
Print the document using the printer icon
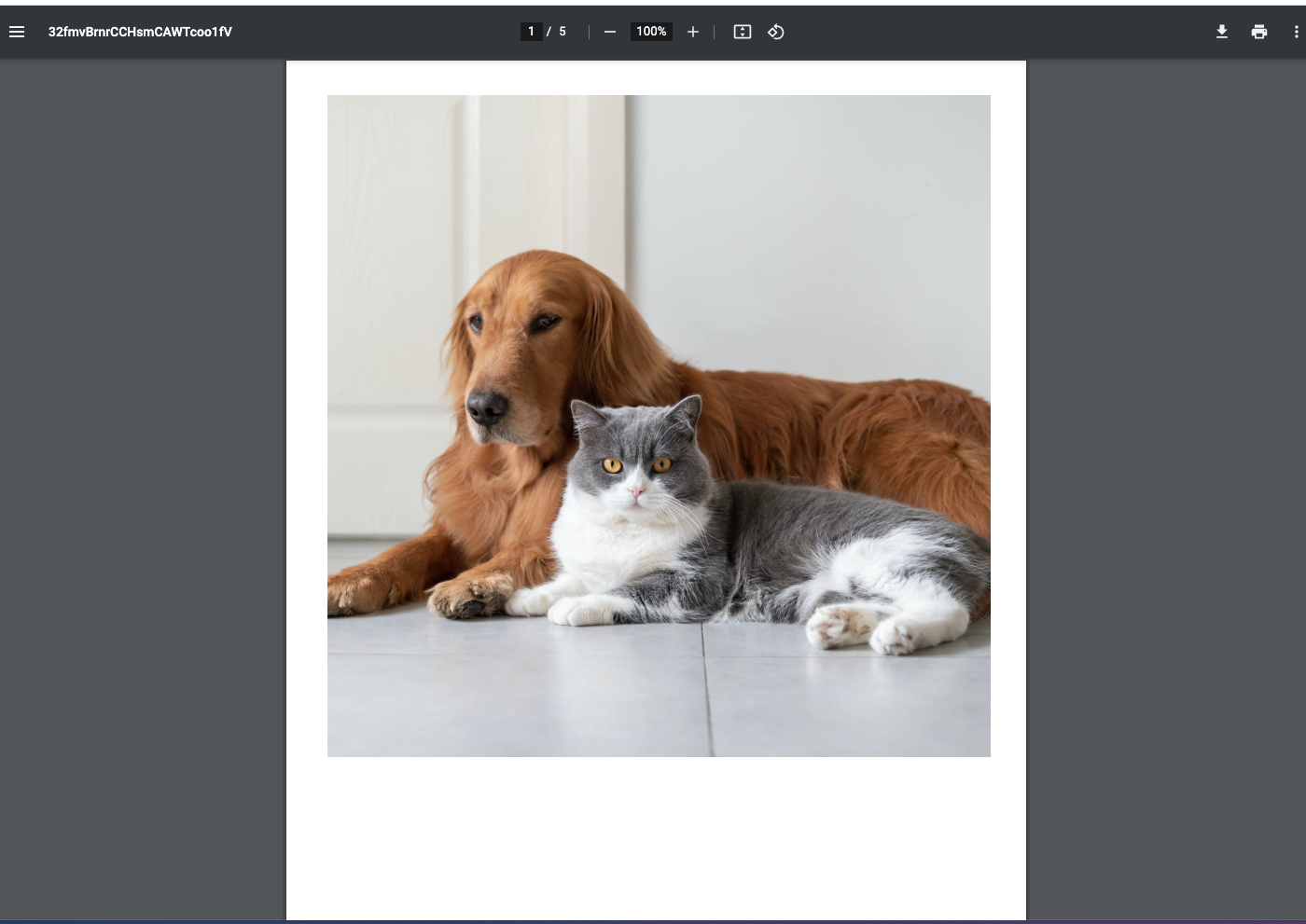(x=1259, y=32)
